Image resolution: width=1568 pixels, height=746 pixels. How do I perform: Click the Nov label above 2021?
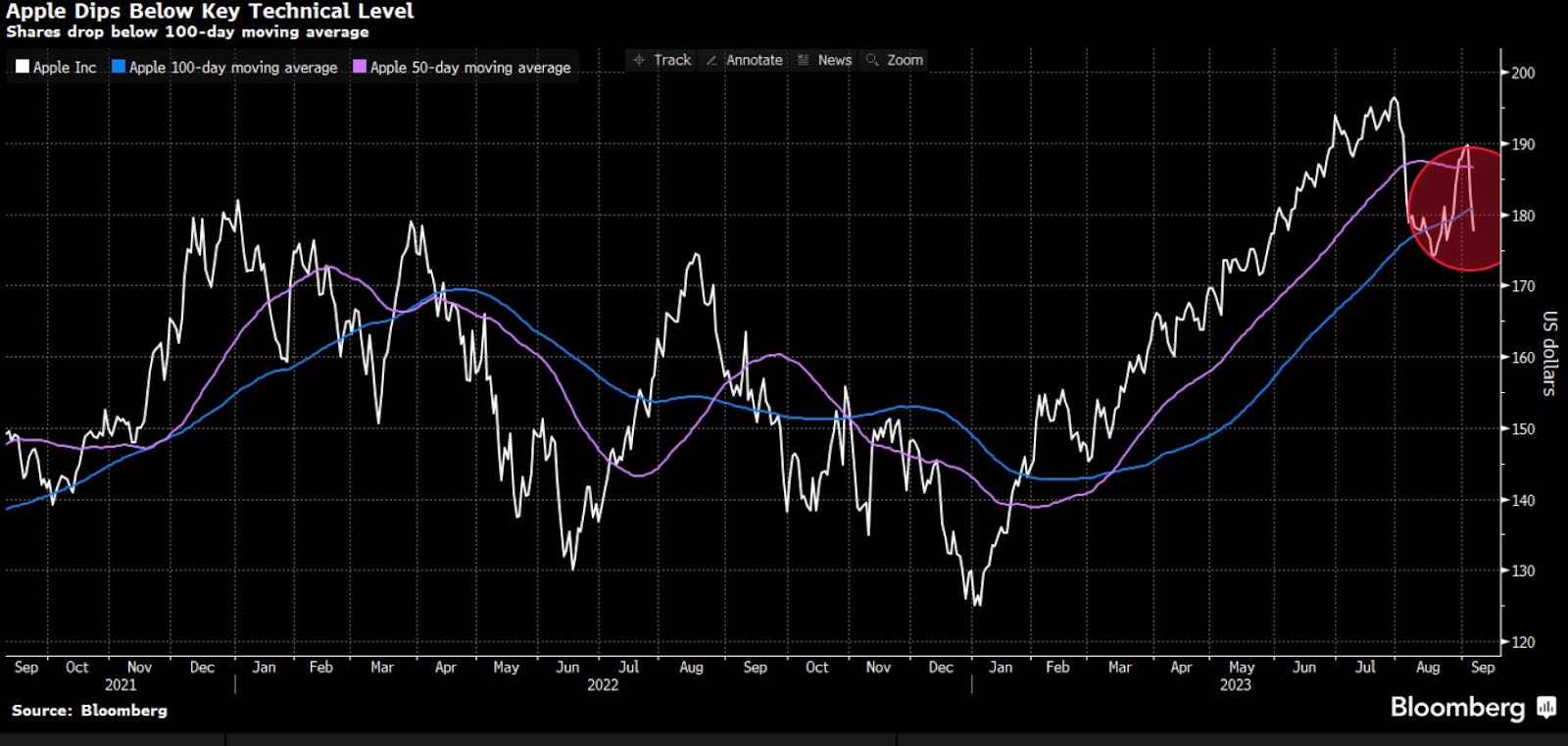[x=139, y=667]
